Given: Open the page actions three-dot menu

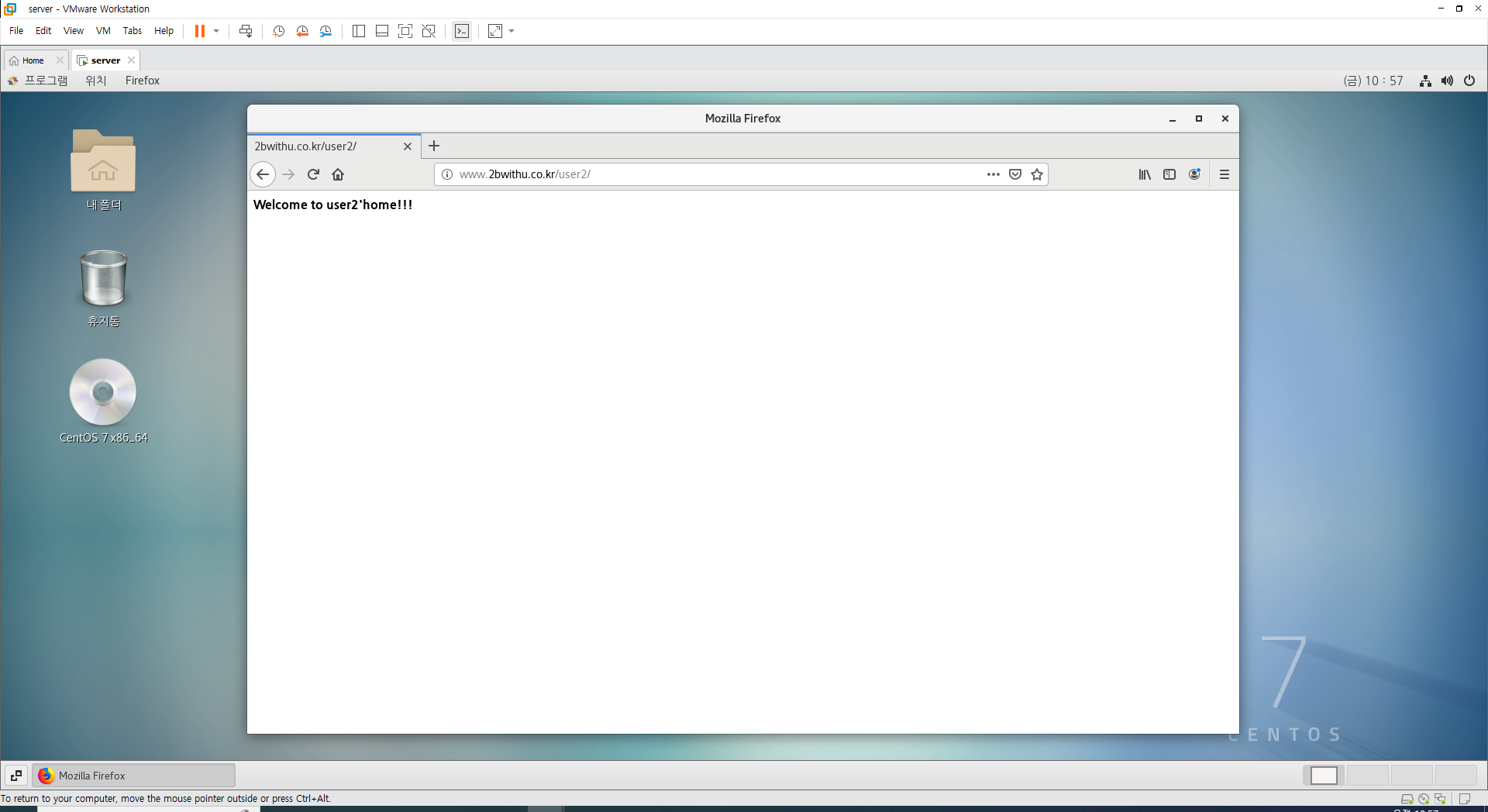Looking at the screenshot, I should [x=994, y=174].
